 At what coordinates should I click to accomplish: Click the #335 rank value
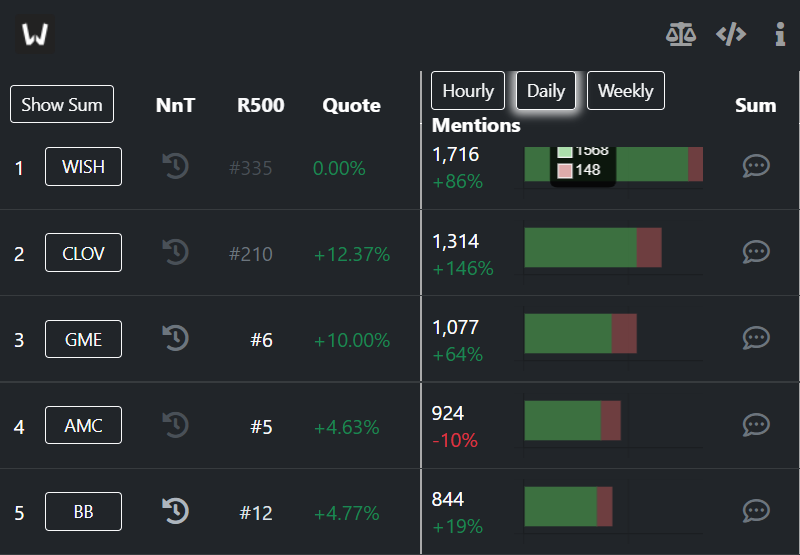[x=251, y=168]
